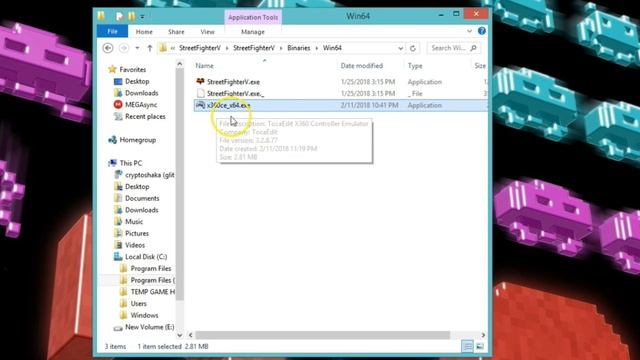Viewport: 640px width, 360px height.
Task: Sort by the Type column header
Action: 415,66
